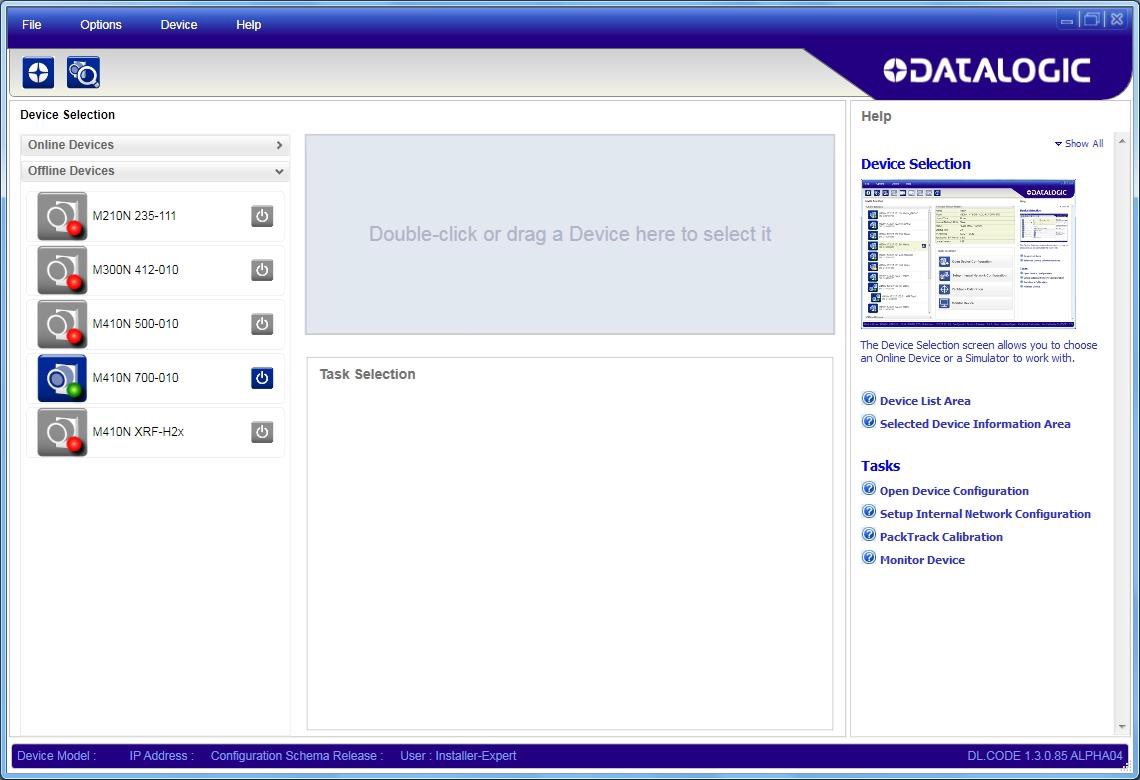Open the Device menu
The height and width of the screenshot is (780, 1140).
coord(179,25)
